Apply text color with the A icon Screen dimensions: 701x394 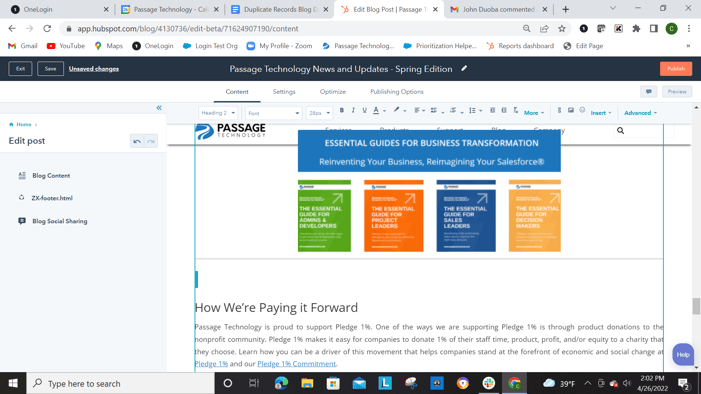pyautogui.click(x=376, y=110)
